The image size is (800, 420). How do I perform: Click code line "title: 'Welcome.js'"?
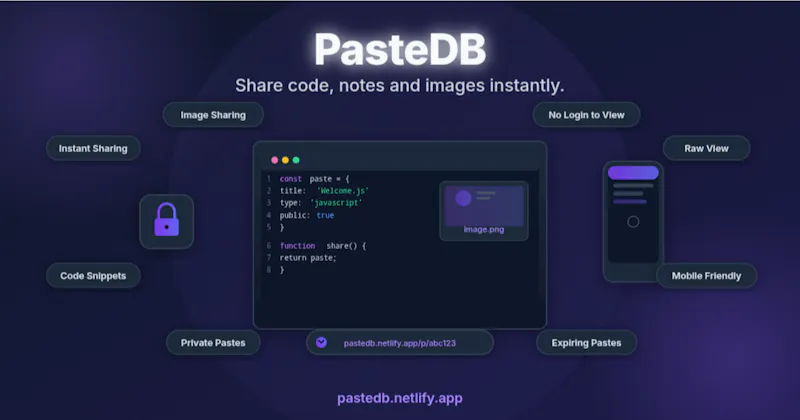[x=324, y=191]
